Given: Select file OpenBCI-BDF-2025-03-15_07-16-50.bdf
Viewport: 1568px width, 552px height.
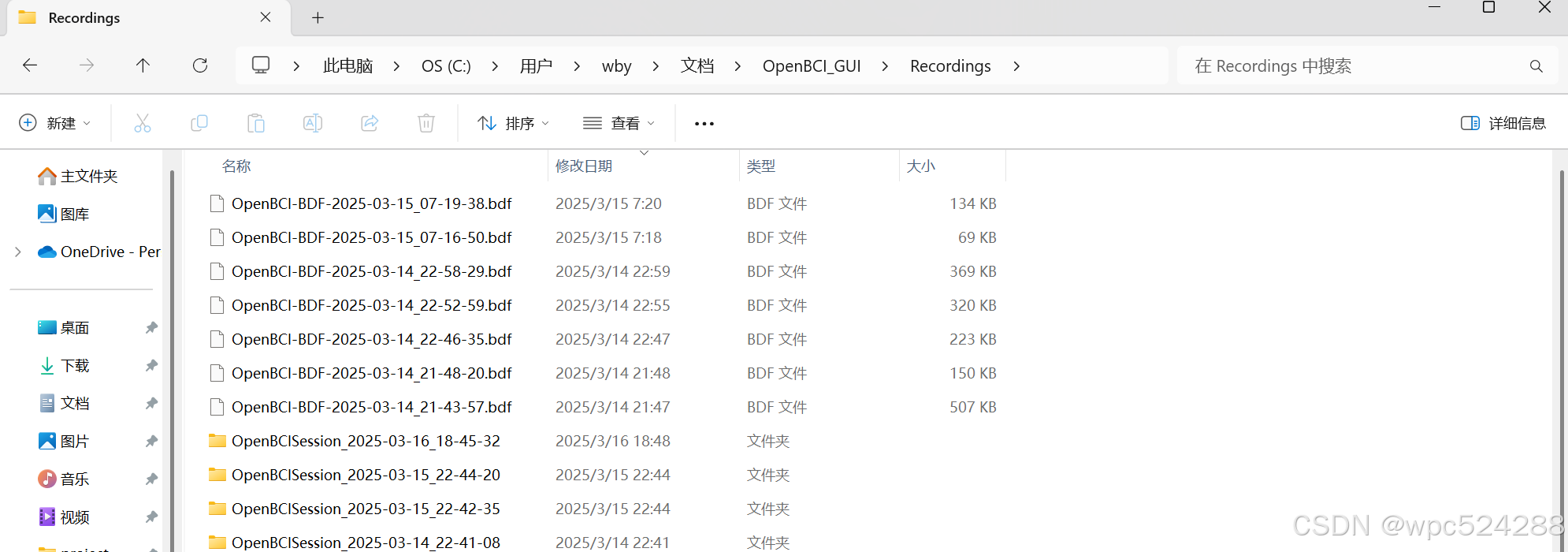Looking at the screenshot, I should pos(371,237).
